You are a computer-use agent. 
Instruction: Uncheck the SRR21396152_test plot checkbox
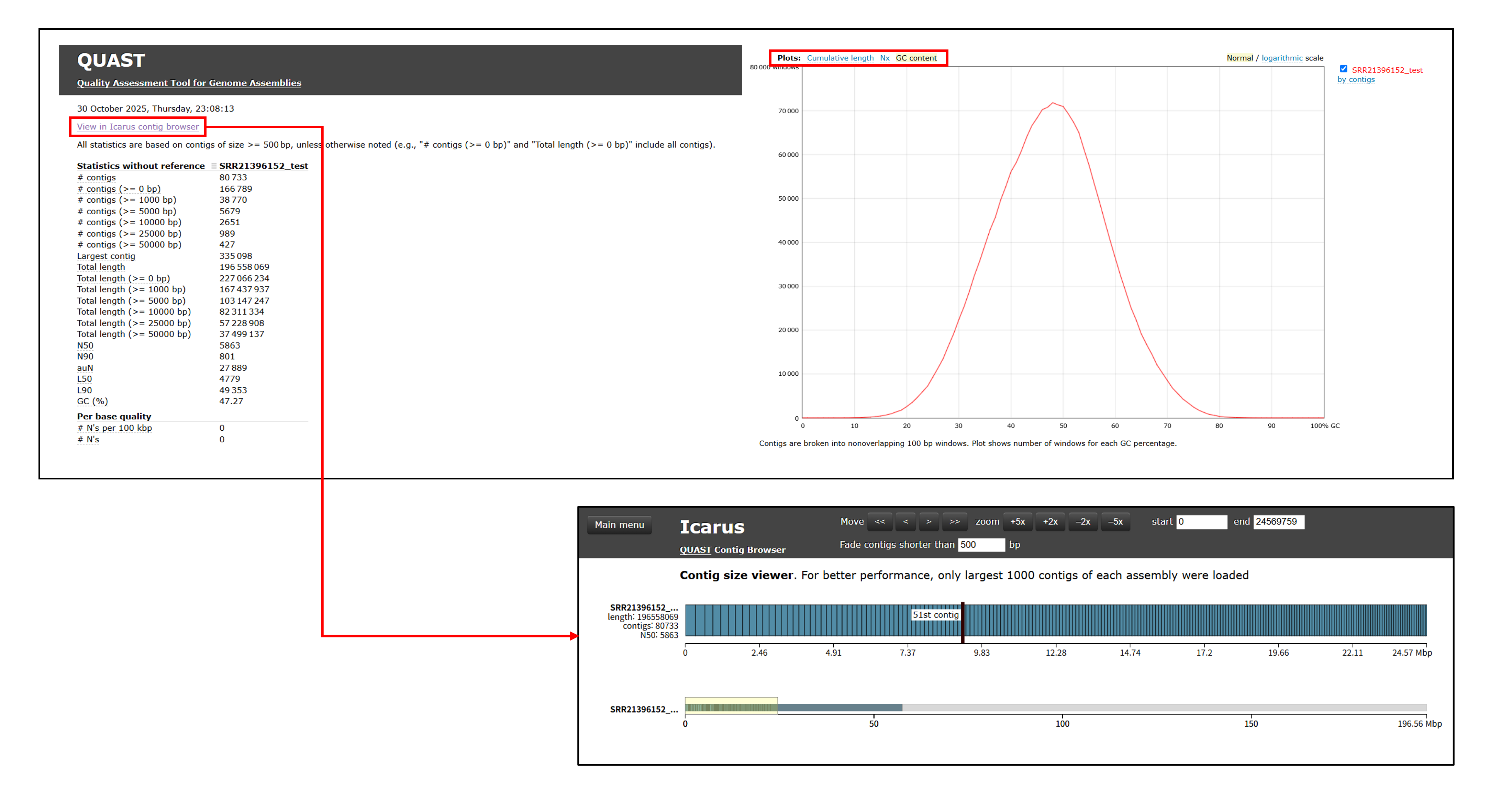[1344, 69]
